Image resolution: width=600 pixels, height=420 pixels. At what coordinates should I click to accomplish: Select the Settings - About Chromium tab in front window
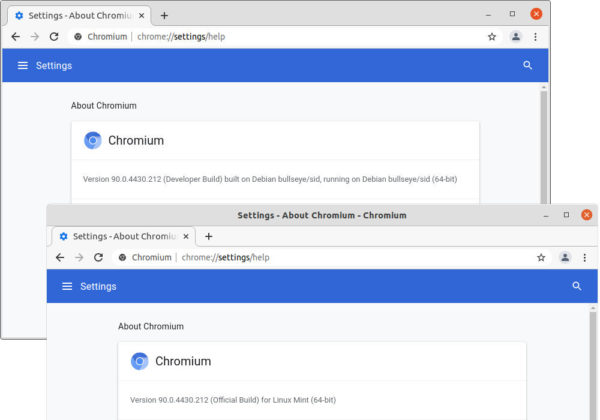(124, 236)
